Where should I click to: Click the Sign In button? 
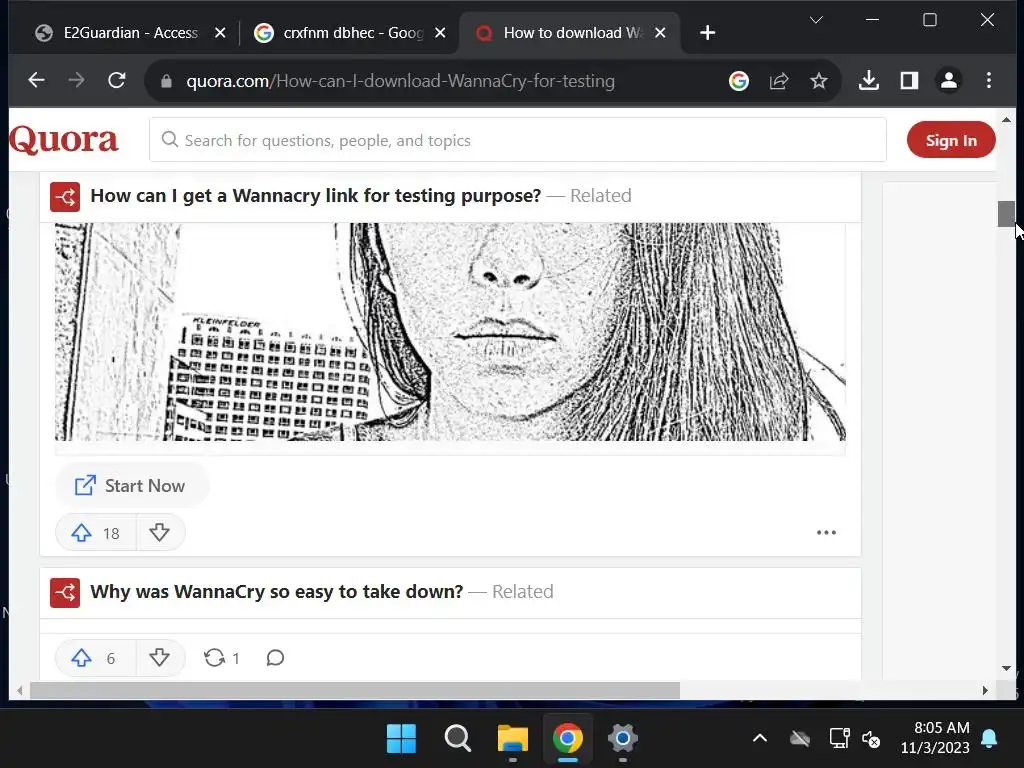click(x=951, y=140)
